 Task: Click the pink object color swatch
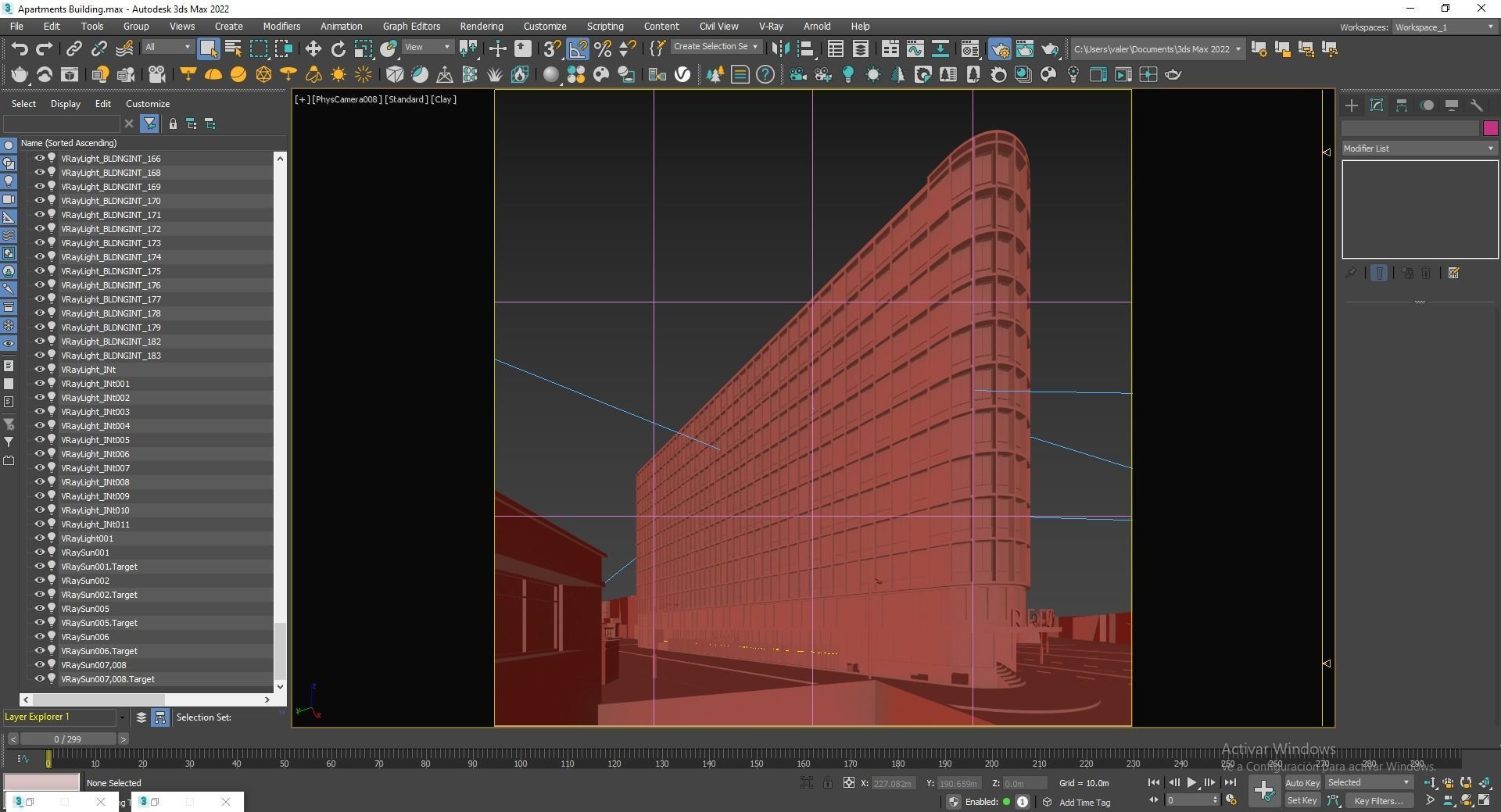1490,128
